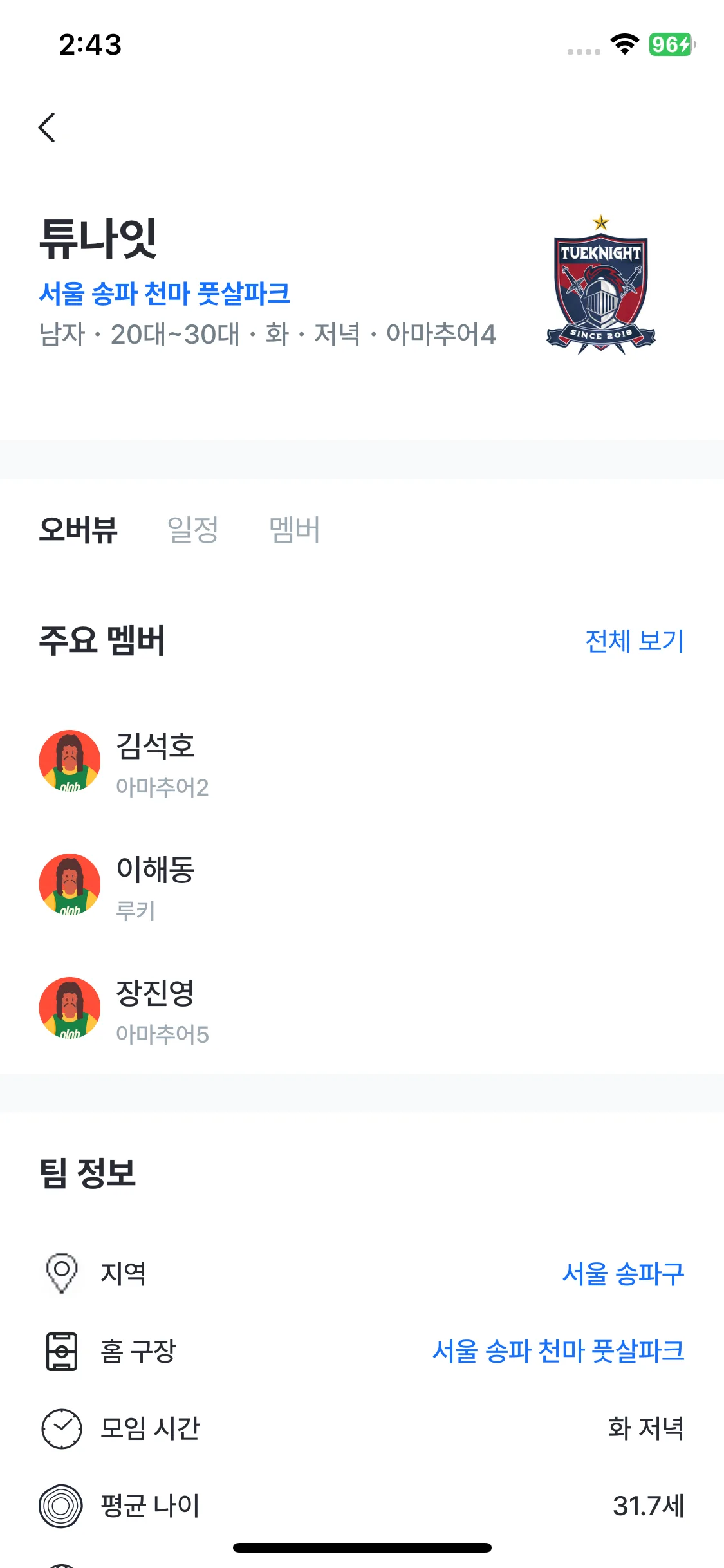Open the 서울 송파 천마 풋살파크 header link
Viewport: 724px width, 1568px height.
tap(165, 294)
